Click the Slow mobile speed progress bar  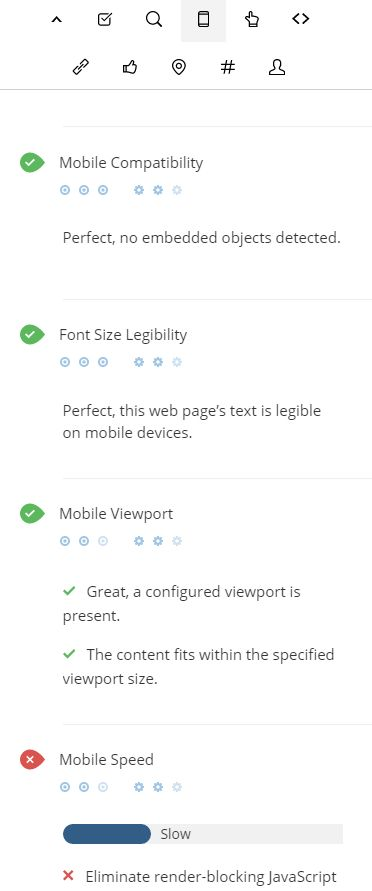coord(203,834)
